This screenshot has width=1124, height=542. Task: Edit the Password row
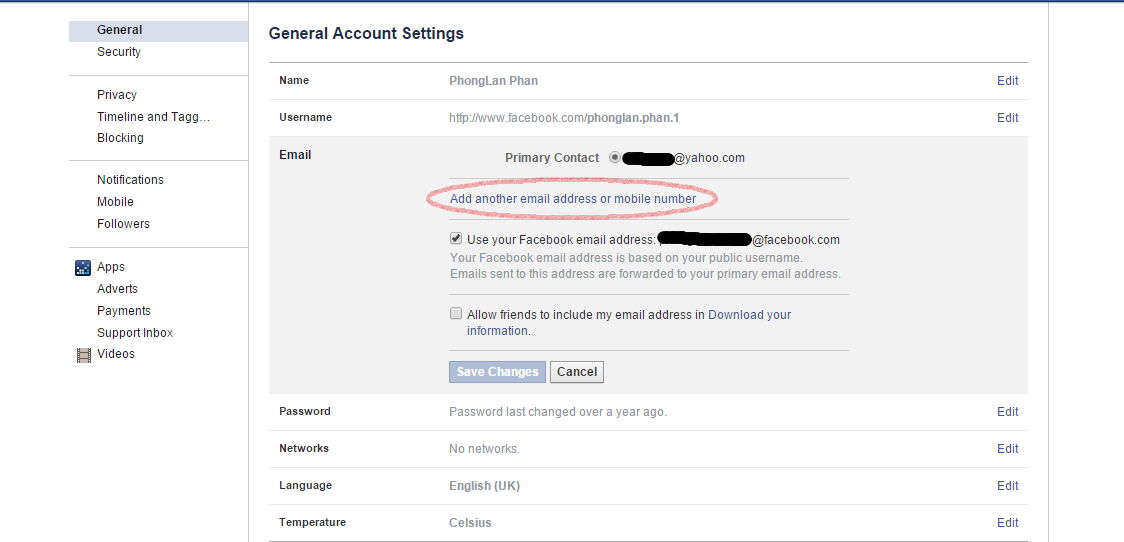click(1007, 412)
